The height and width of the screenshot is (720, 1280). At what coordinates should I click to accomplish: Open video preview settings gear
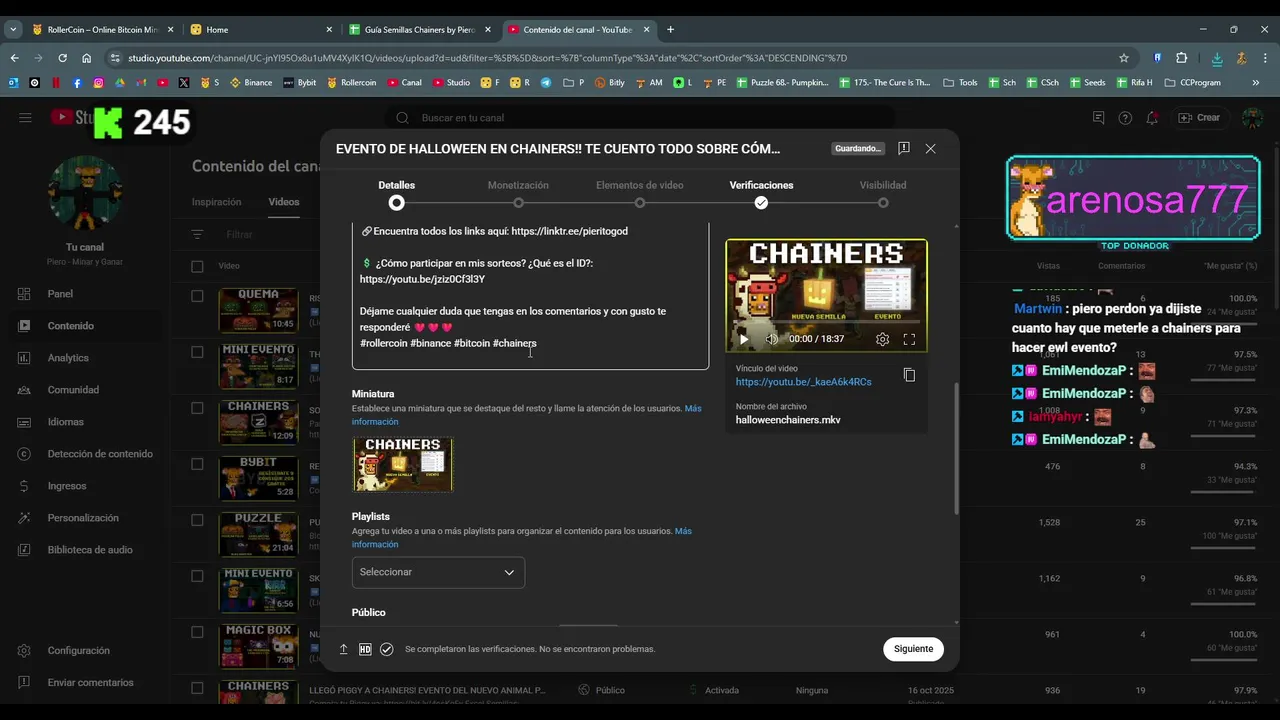pos(882,339)
